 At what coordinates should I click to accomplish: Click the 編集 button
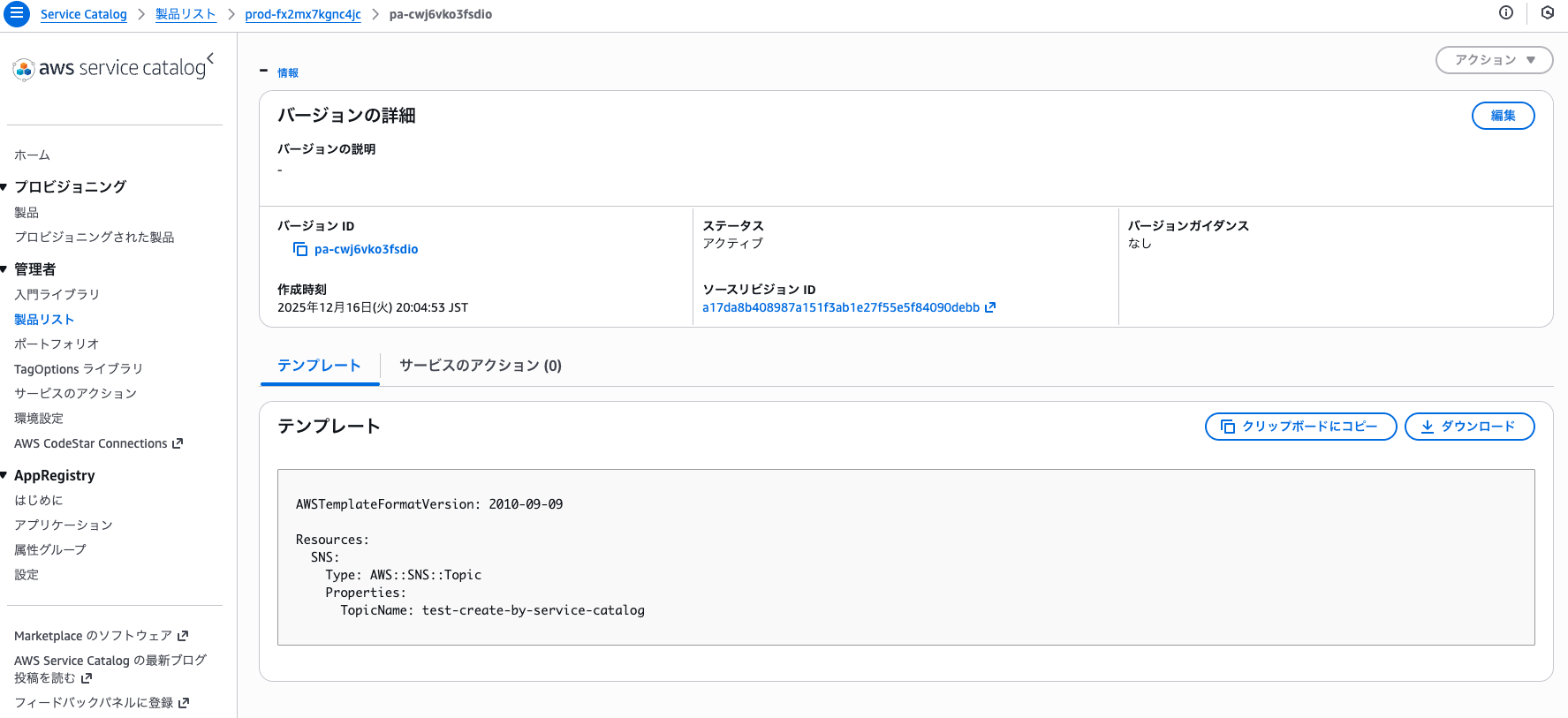pyautogui.click(x=1503, y=116)
